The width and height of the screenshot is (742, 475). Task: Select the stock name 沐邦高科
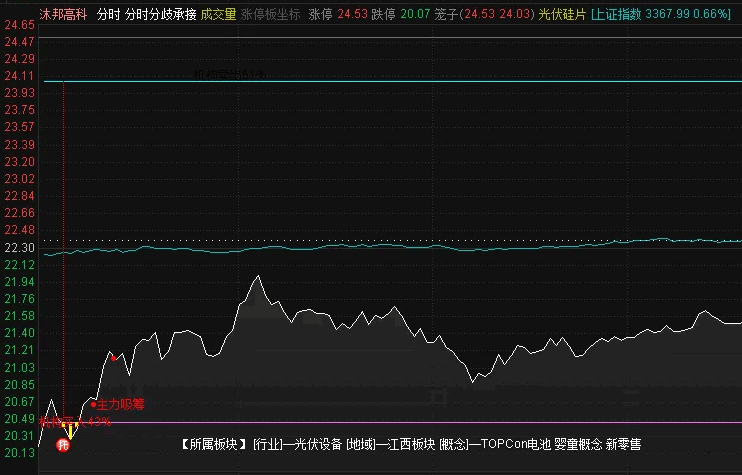(63, 15)
